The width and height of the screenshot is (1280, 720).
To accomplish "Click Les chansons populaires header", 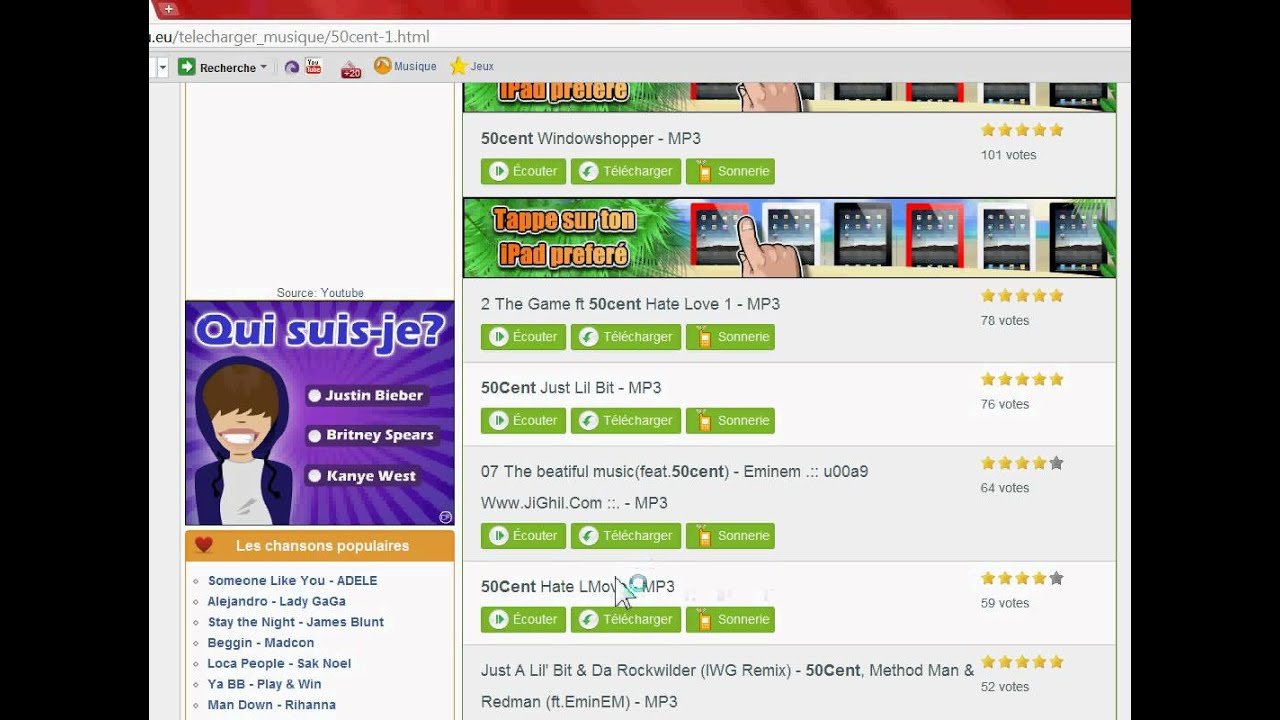I will point(322,546).
